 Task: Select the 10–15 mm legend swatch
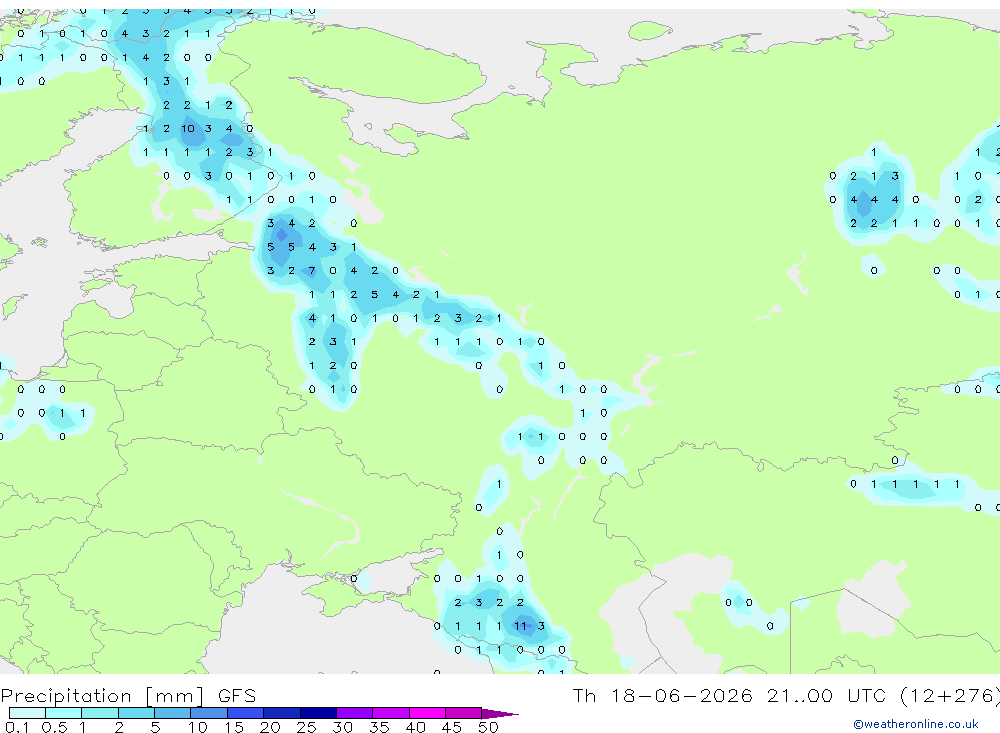(x=209, y=713)
